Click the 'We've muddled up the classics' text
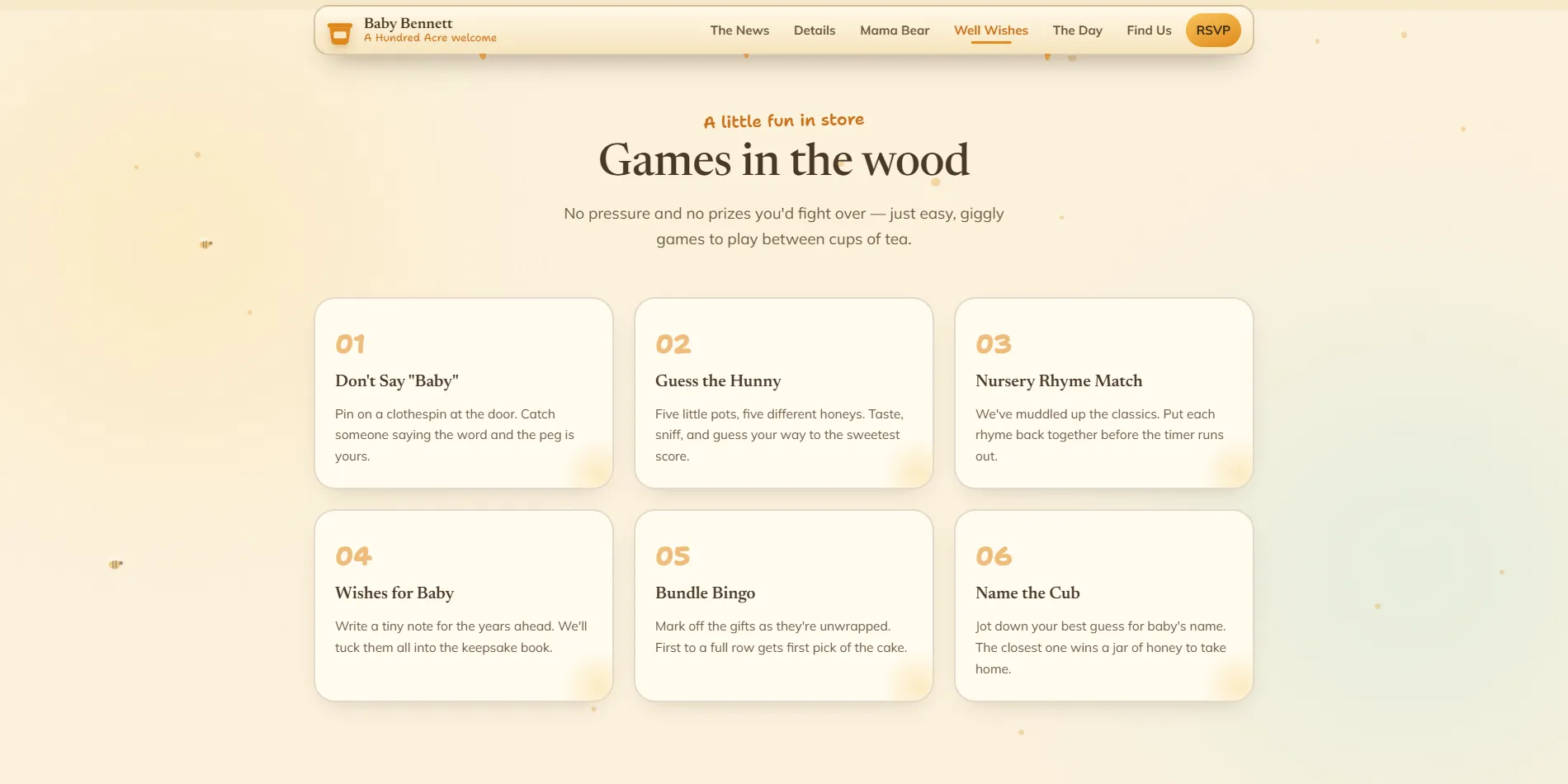Screen dimensions: 1568x784 1099,435
